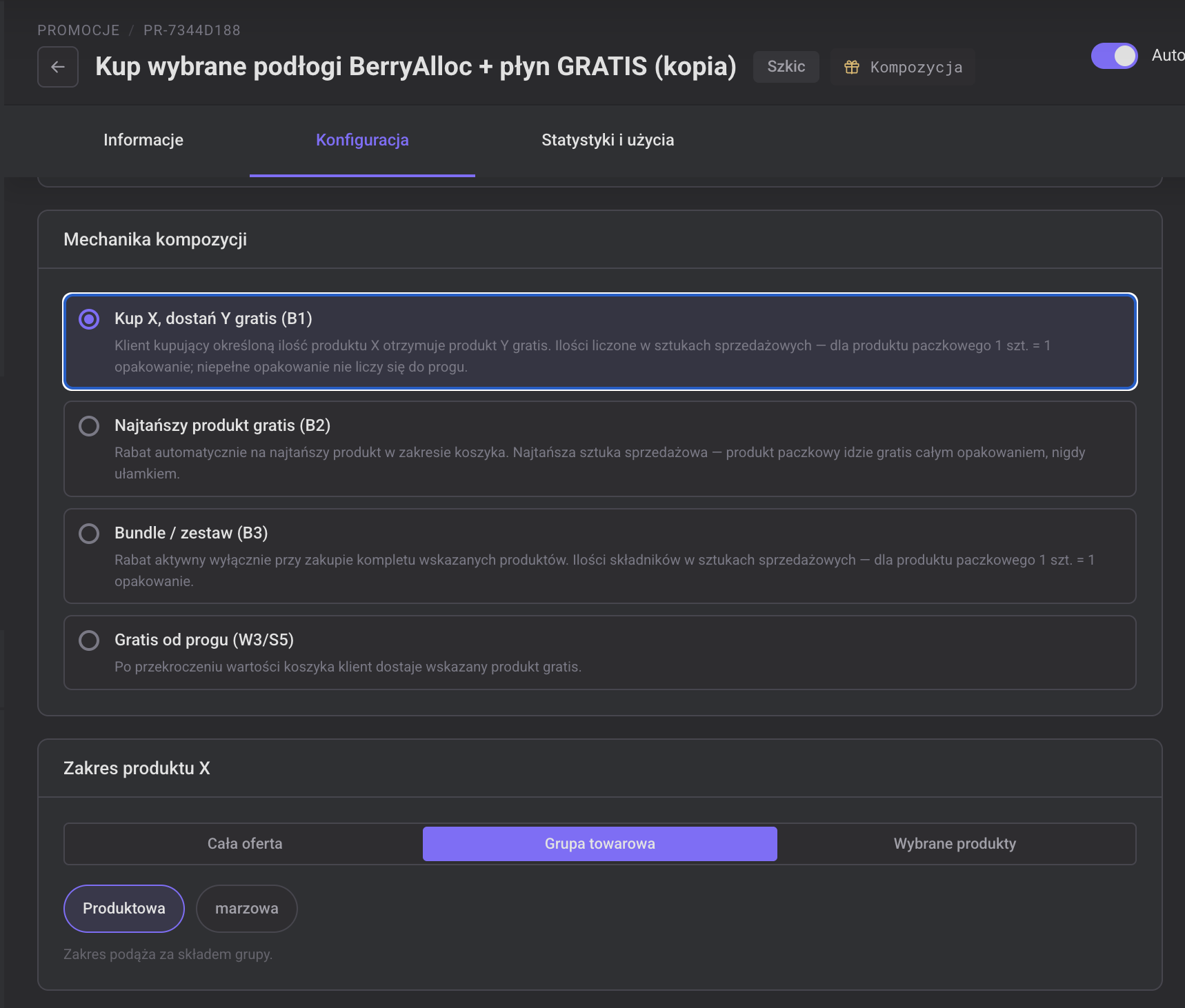Click the 'Mechanika kompozycji' section heading

point(155,239)
